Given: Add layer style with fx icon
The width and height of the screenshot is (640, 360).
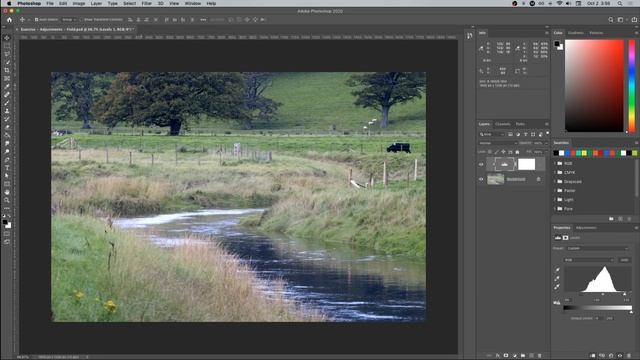Looking at the screenshot, I should (498, 356).
